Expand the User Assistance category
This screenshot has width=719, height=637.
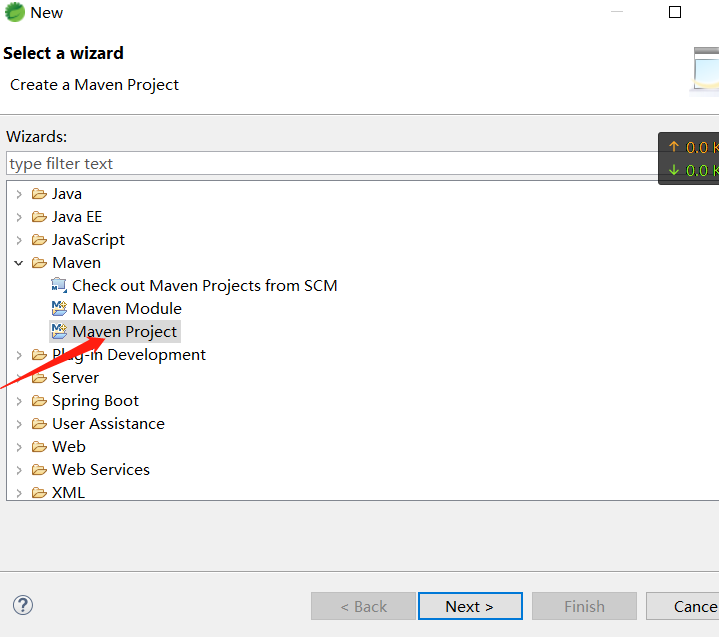pos(19,424)
